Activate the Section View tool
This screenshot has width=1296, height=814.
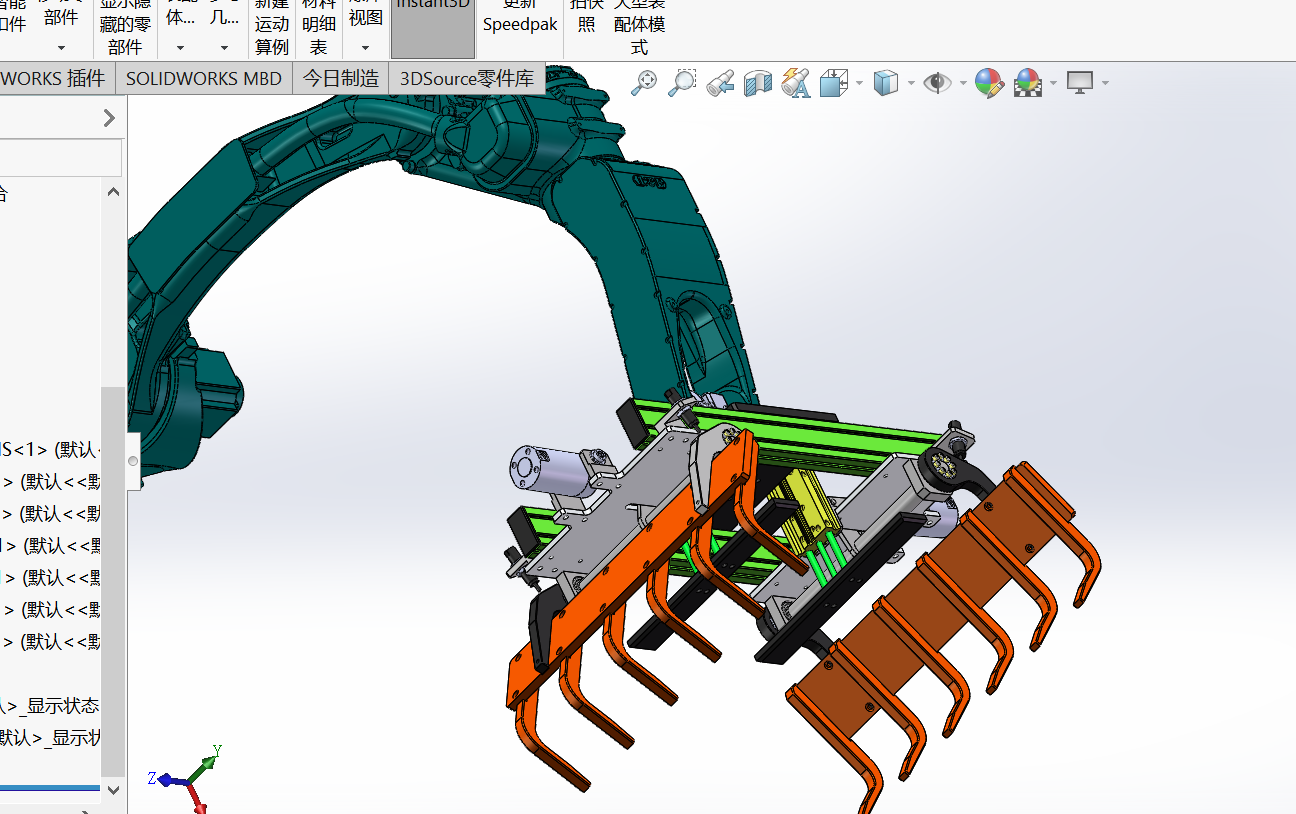pos(758,82)
